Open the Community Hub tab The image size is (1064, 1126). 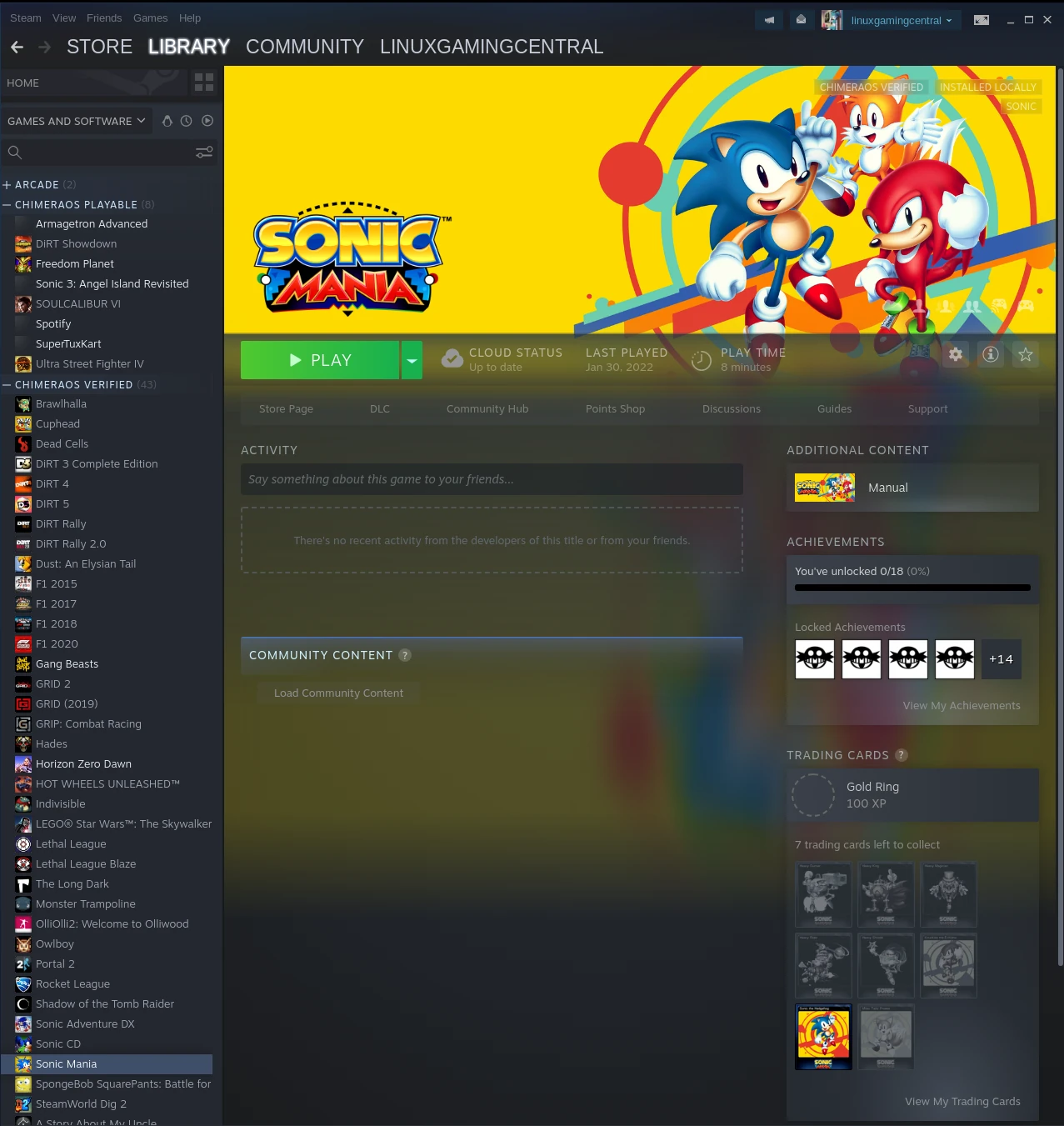pyautogui.click(x=487, y=408)
